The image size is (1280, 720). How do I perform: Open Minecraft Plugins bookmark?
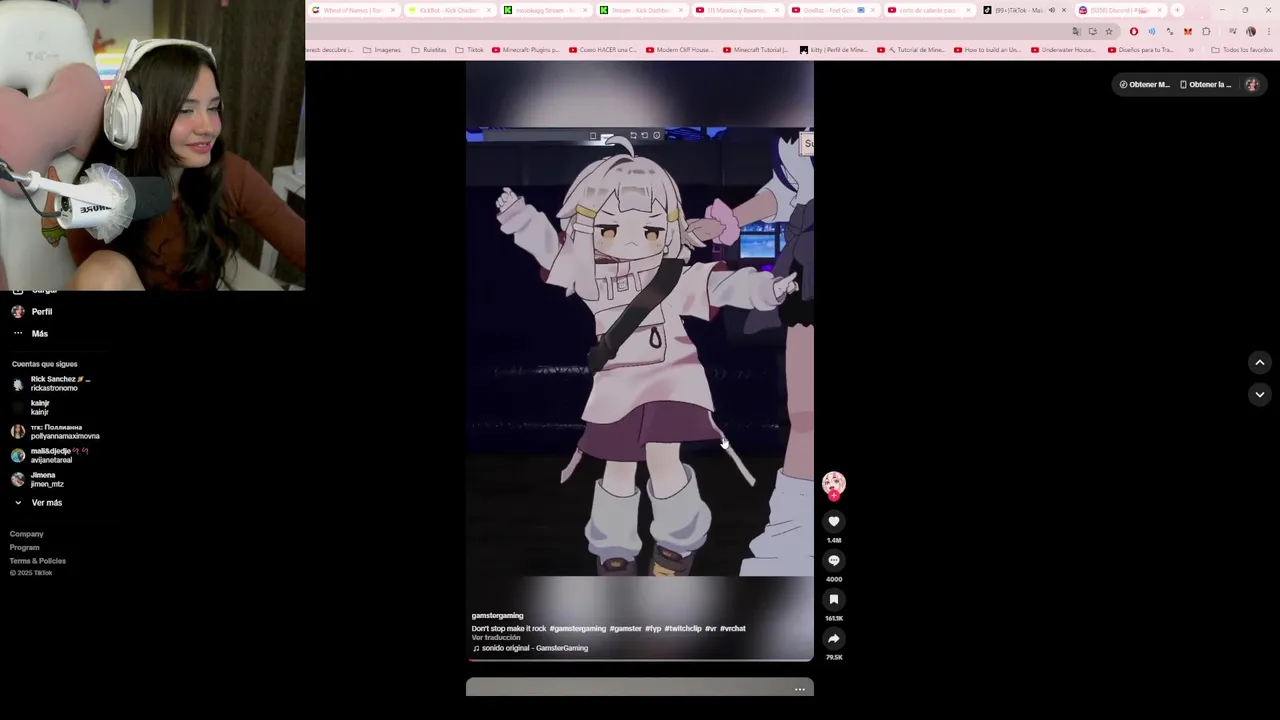[x=525, y=49]
